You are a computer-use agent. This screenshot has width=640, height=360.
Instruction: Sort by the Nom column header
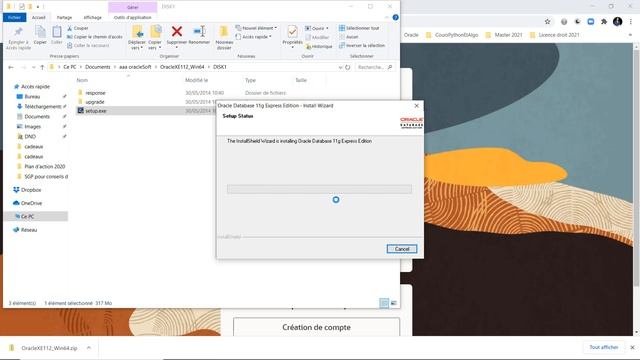(82, 80)
